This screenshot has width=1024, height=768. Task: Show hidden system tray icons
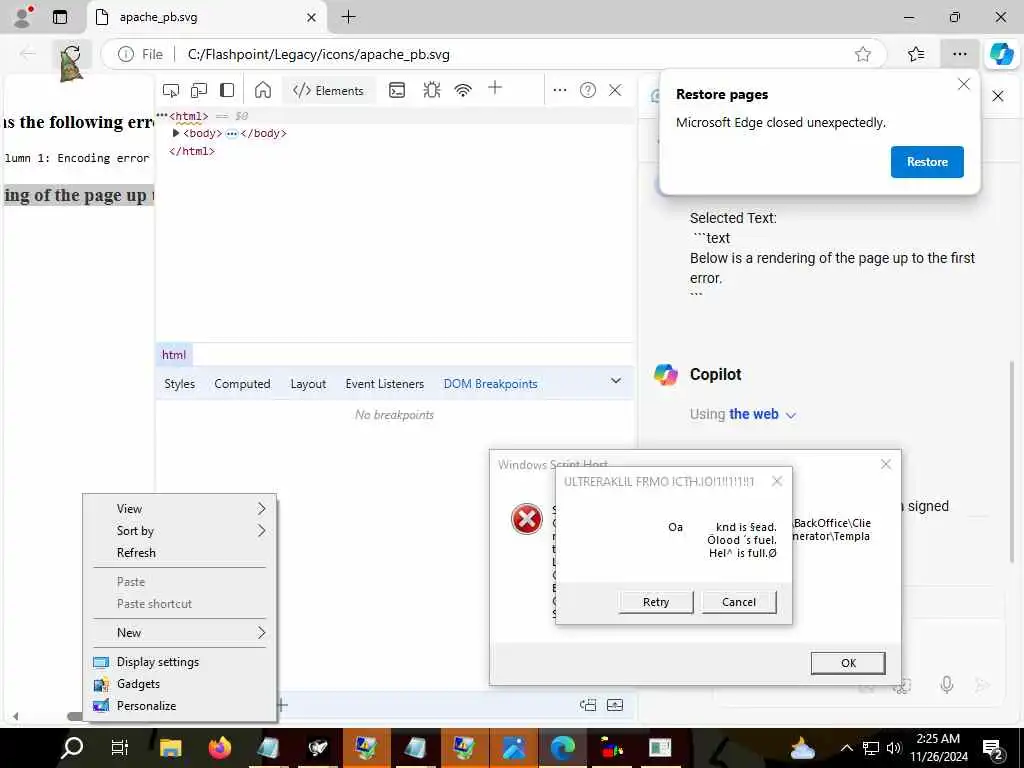tap(846, 748)
